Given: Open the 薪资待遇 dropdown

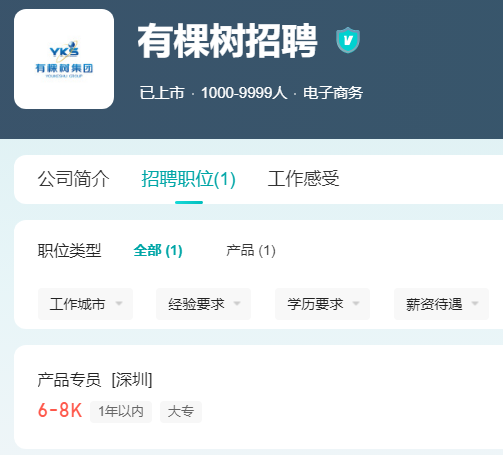Looking at the screenshot, I should pos(441,304).
